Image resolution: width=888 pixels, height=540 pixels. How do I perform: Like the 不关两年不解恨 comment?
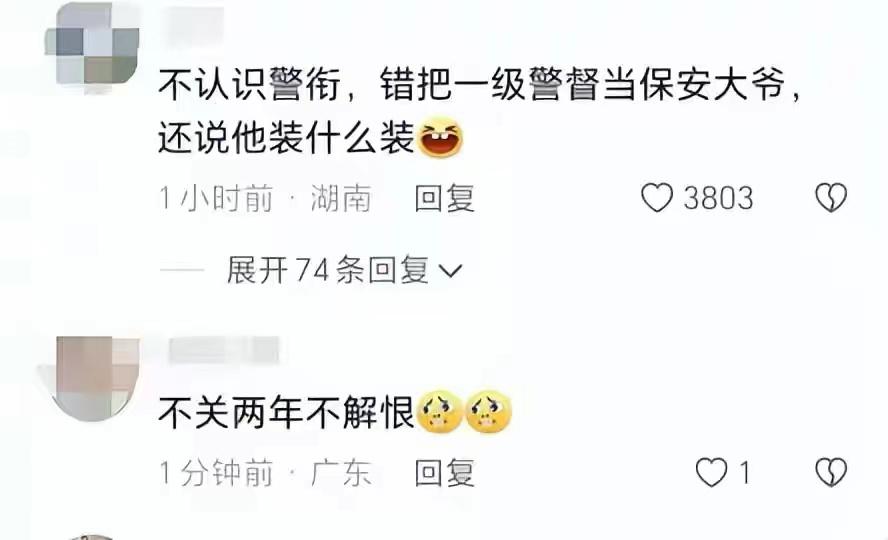point(711,473)
